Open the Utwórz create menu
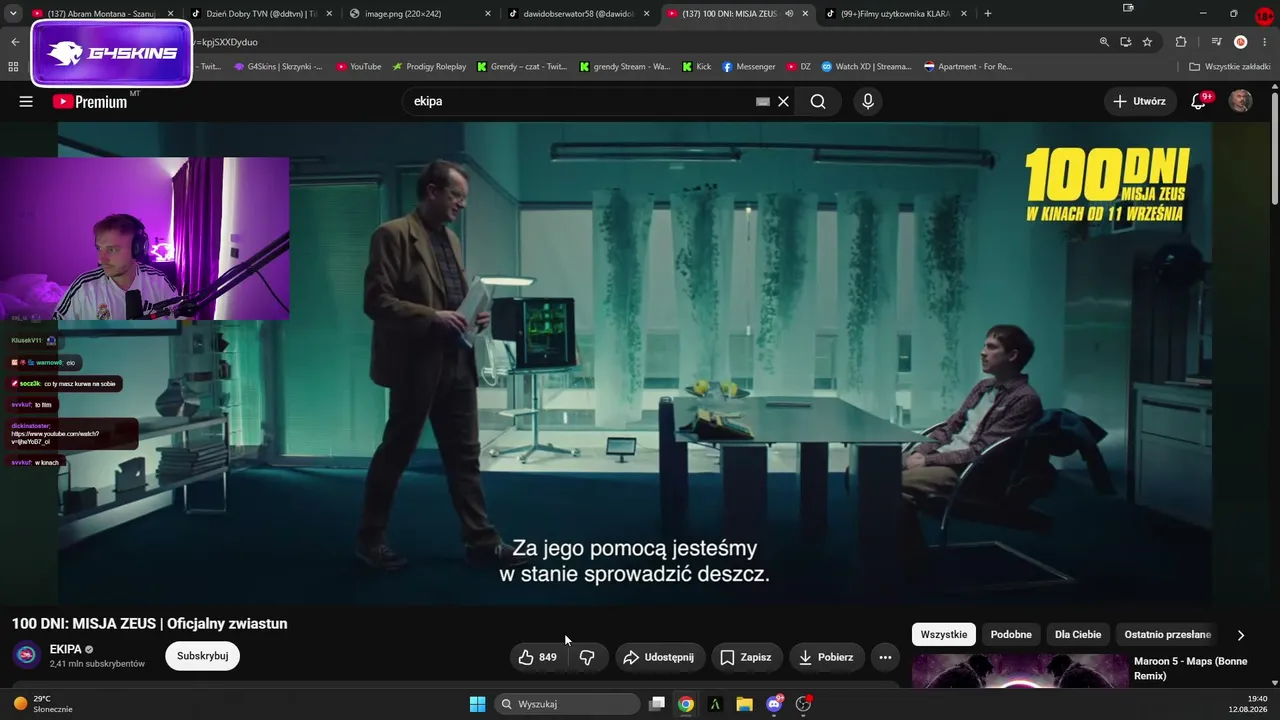This screenshot has height=720, width=1280. coord(1139,101)
